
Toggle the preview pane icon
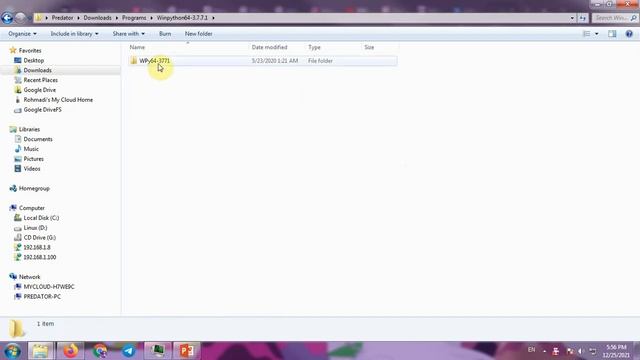[x=612, y=34]
